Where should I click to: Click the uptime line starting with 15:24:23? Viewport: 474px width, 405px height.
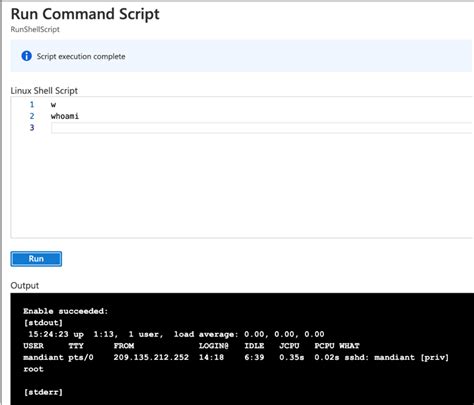tap(176, 334)
